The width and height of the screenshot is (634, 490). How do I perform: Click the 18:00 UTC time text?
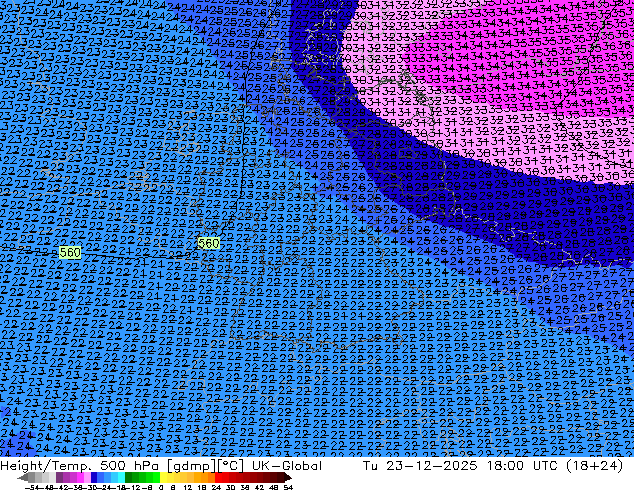click(523, 466)
